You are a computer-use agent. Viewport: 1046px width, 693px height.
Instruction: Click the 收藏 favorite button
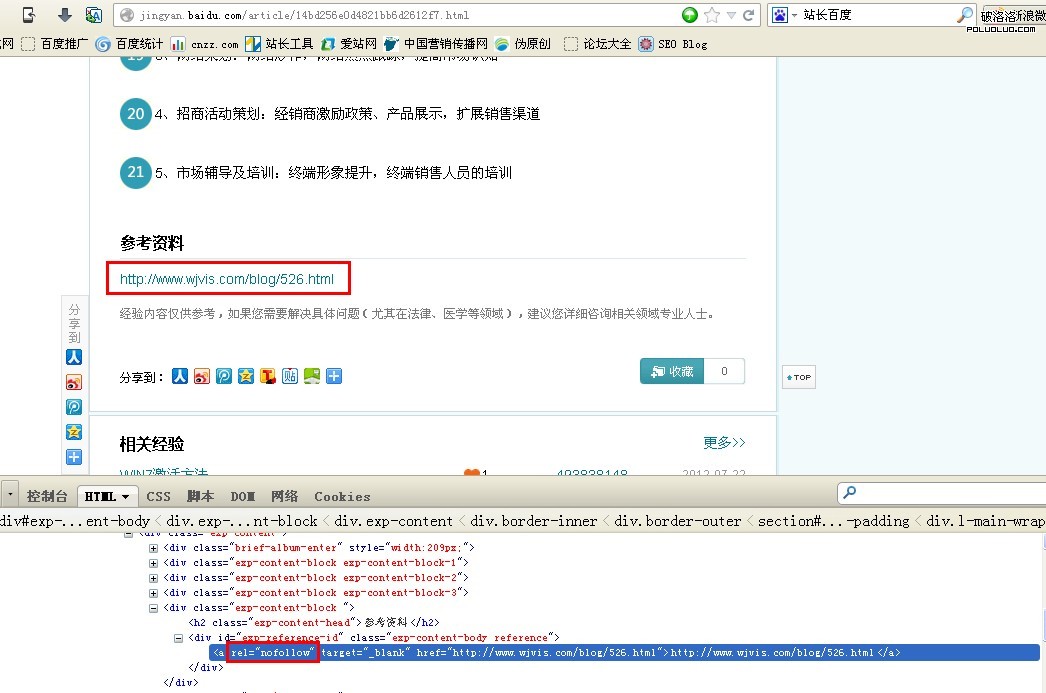(672, 371)
